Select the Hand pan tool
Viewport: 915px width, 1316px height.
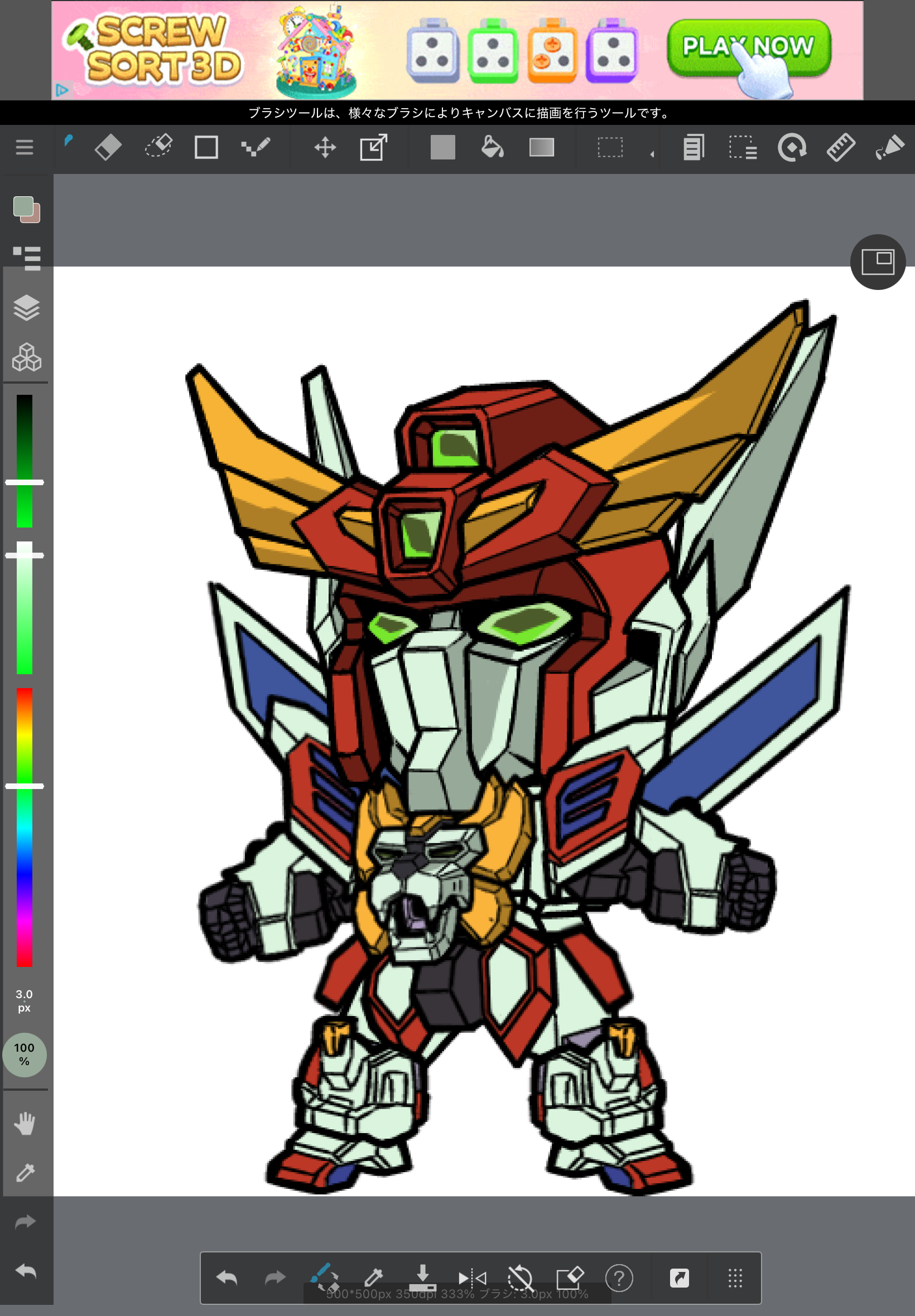[x=25, y=1124]
